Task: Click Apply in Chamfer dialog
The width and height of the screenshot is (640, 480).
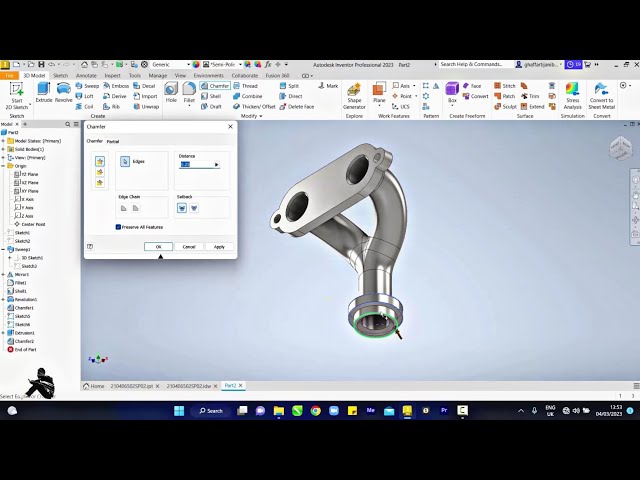Action: (x=219, y=247)
